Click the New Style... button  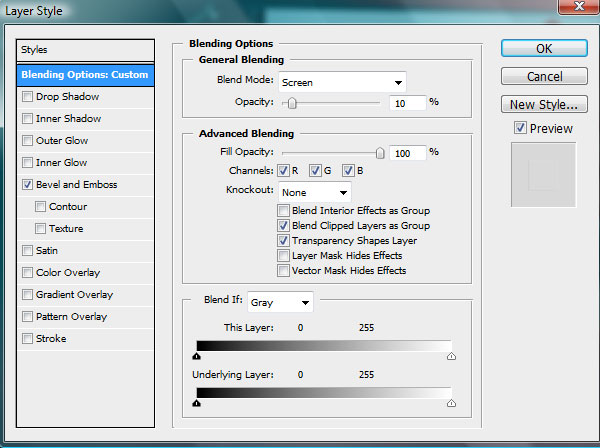(544, 104)
